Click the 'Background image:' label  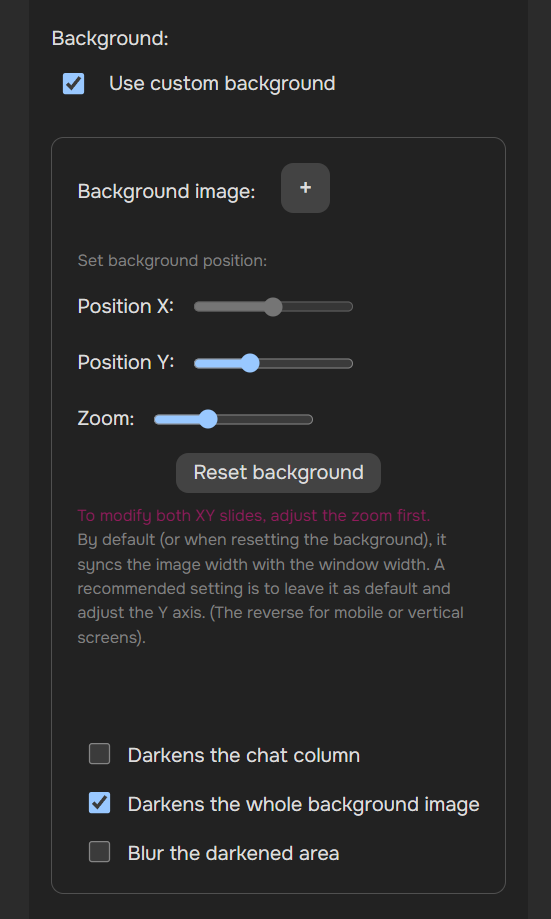click(166, 192)
